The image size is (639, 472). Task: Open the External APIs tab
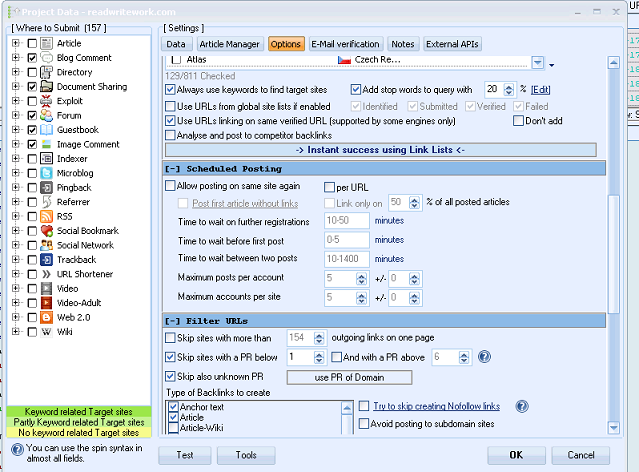click(452, 44)
